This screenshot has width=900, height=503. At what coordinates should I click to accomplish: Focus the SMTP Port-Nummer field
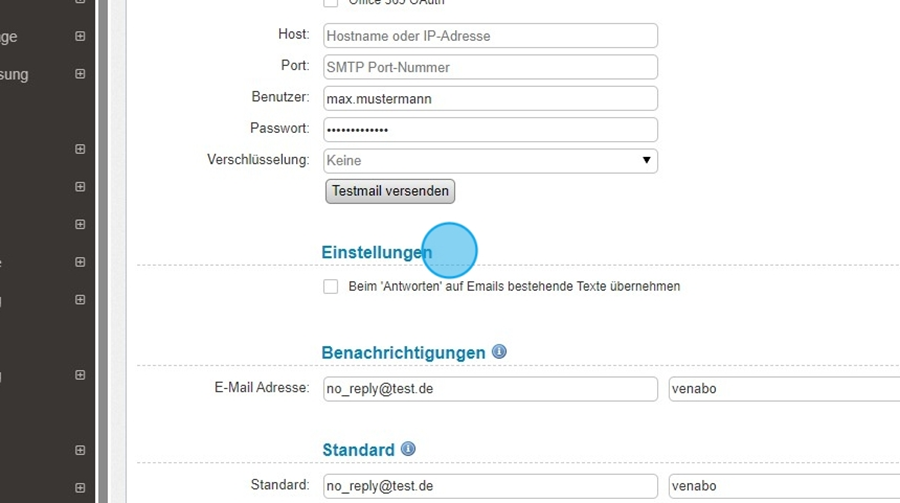coord(490,67)
